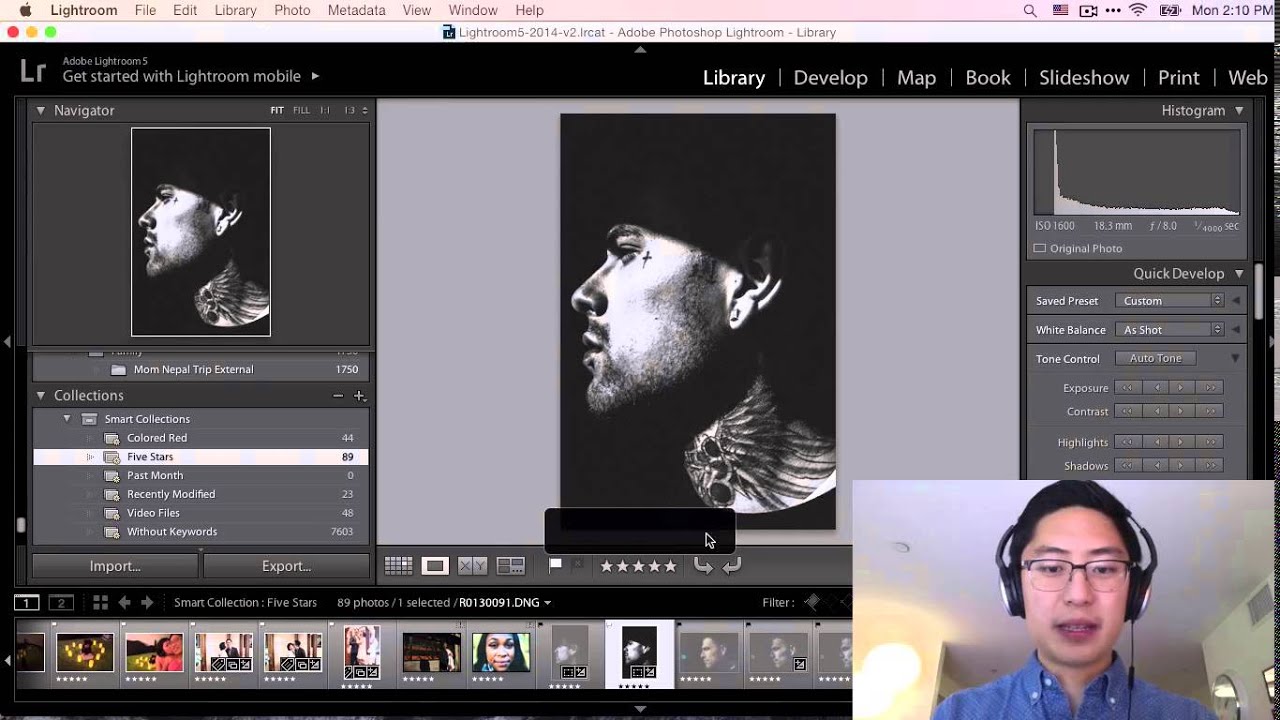Open the White Balance dropdown
The width and height of the screenshot is (1280, 720).
[x=1170, y=330]
